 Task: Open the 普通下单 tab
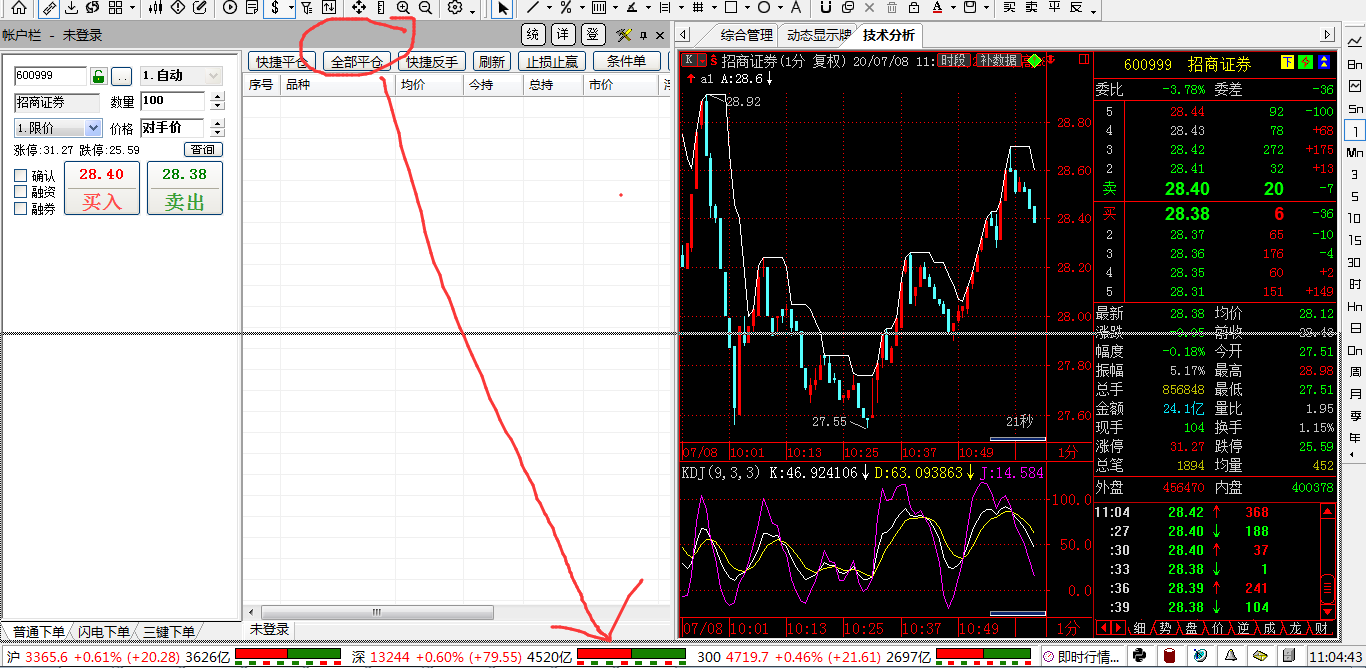(38, 632)
